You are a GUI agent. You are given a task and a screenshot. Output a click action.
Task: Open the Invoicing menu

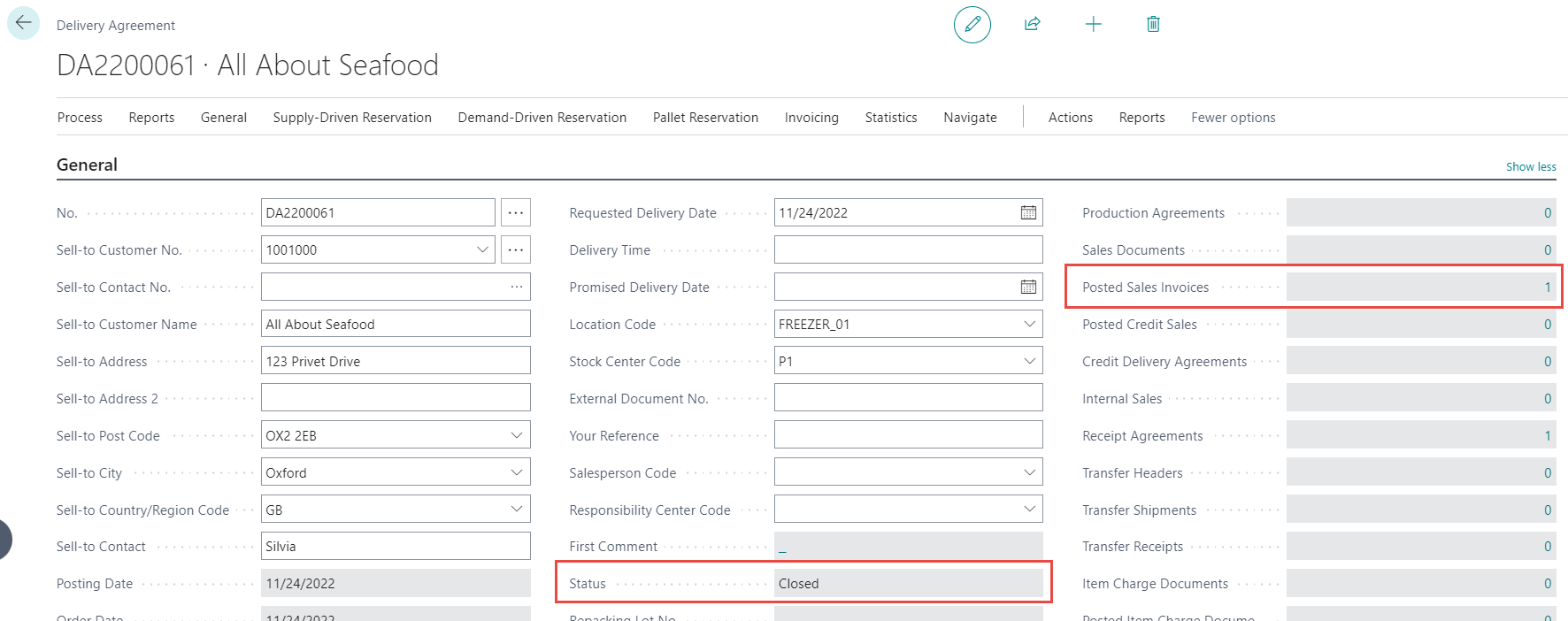tap(811, 118)
